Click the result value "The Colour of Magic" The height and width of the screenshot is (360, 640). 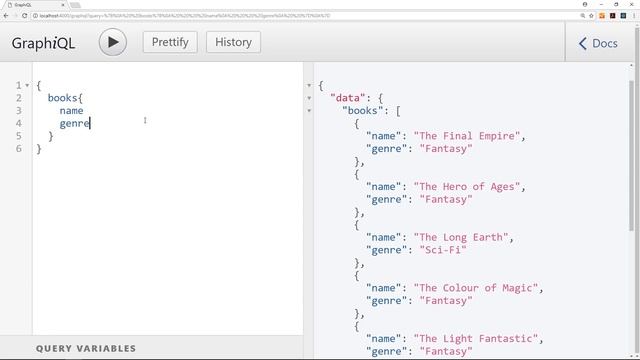pyautogui.click(x=476, y=288)
